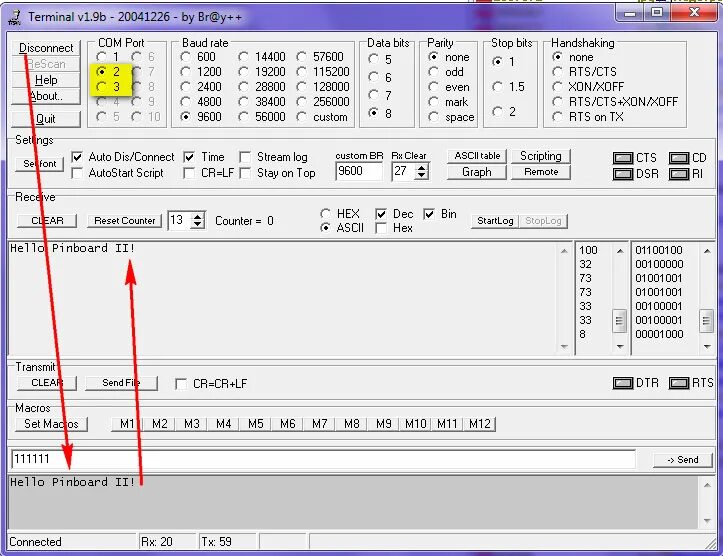Click the custom BR input field
The height and width of the screenshot is (556, 723).
(359, 172)
